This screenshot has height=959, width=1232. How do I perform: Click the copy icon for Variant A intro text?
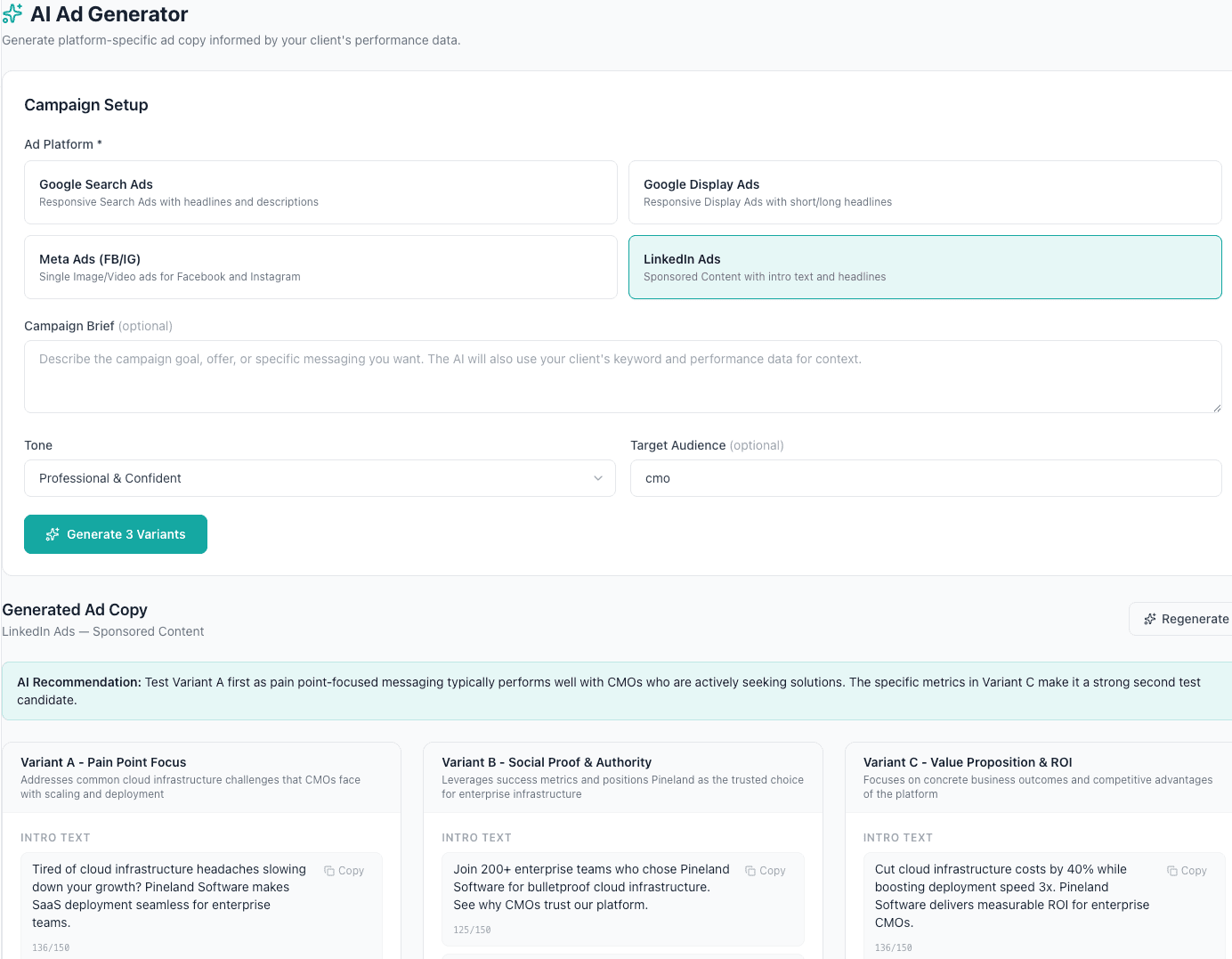329,871
